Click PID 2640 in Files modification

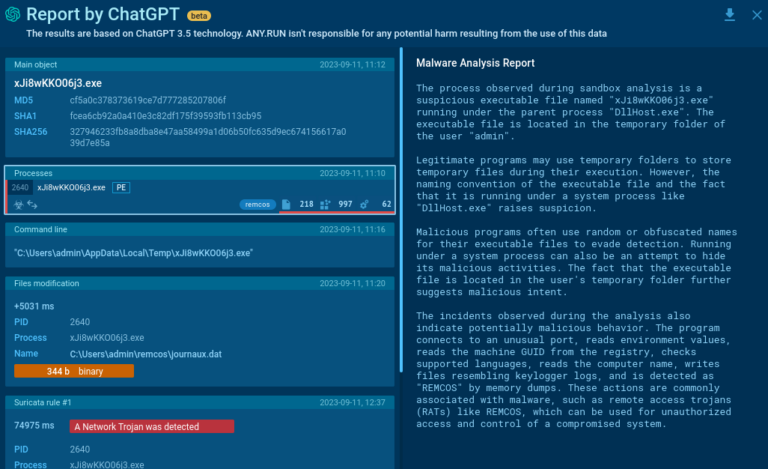coord(79,322)
